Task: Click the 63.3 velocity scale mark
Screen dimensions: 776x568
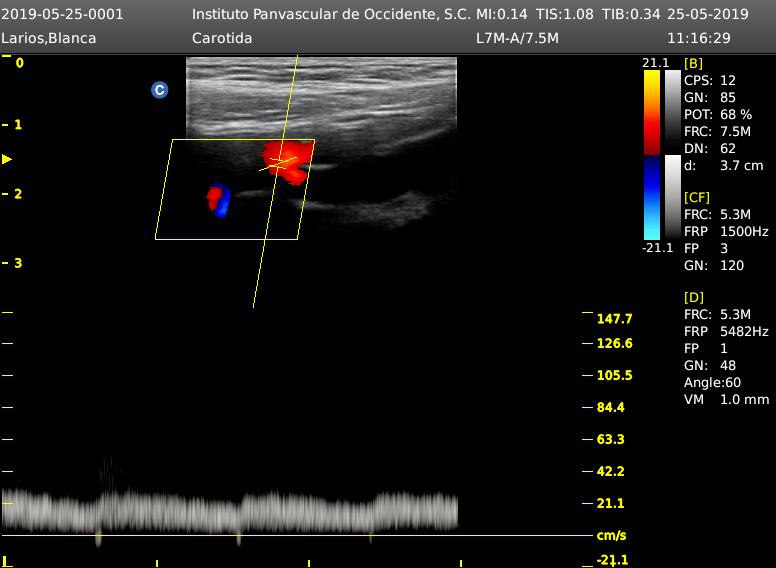Action: (x=610, y=439)
